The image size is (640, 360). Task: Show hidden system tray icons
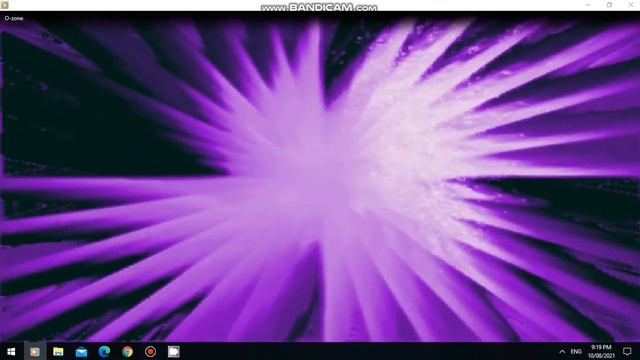tap(562, 351)
